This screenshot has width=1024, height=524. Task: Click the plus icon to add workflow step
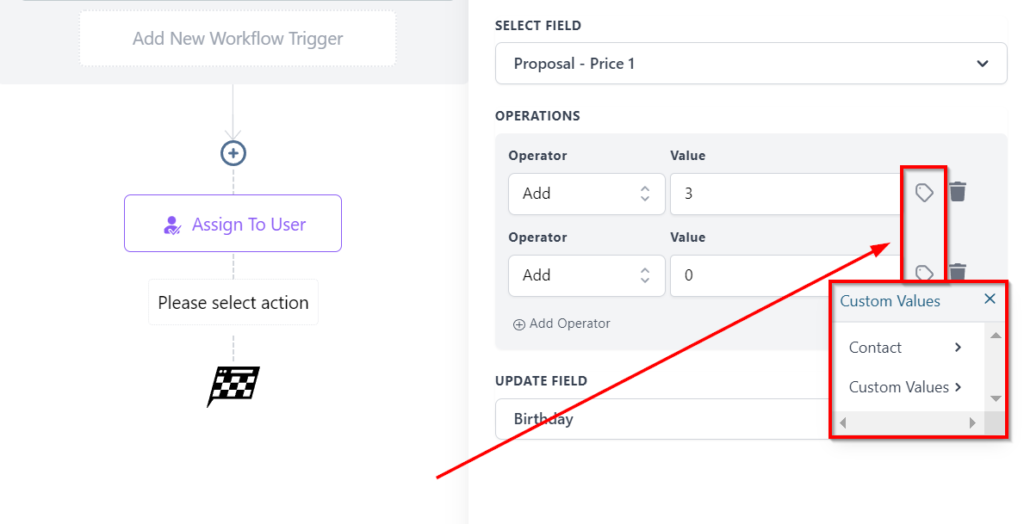coord(233,153)
